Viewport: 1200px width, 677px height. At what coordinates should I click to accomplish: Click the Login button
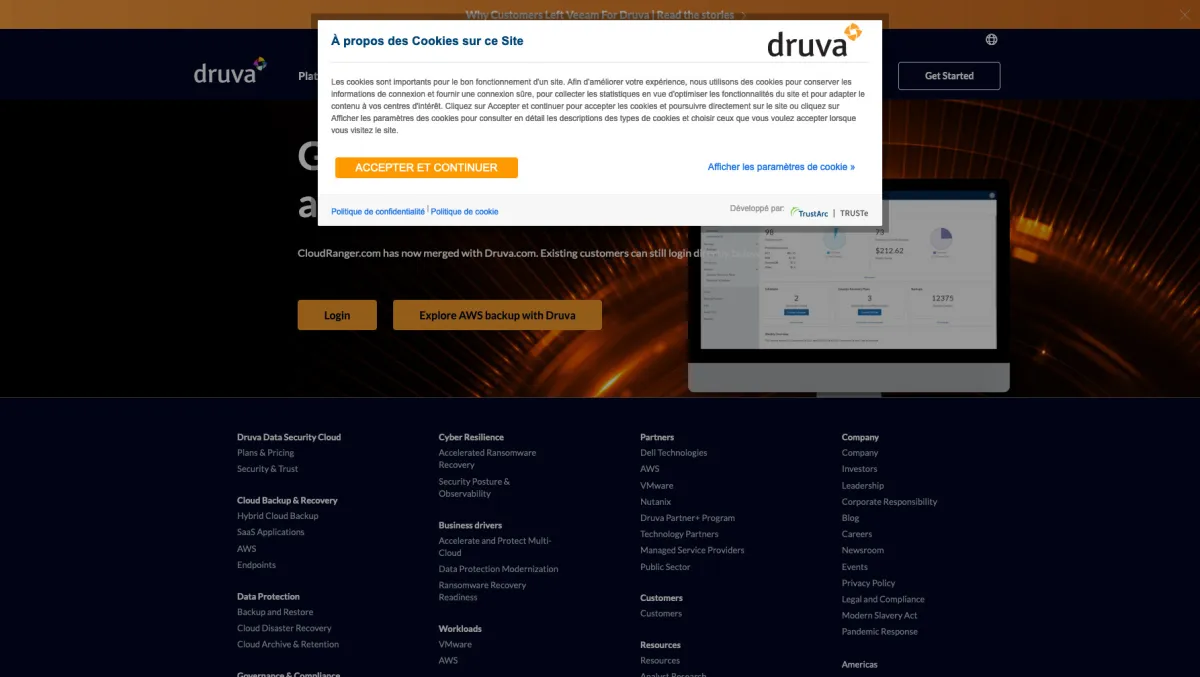point(337,315)
